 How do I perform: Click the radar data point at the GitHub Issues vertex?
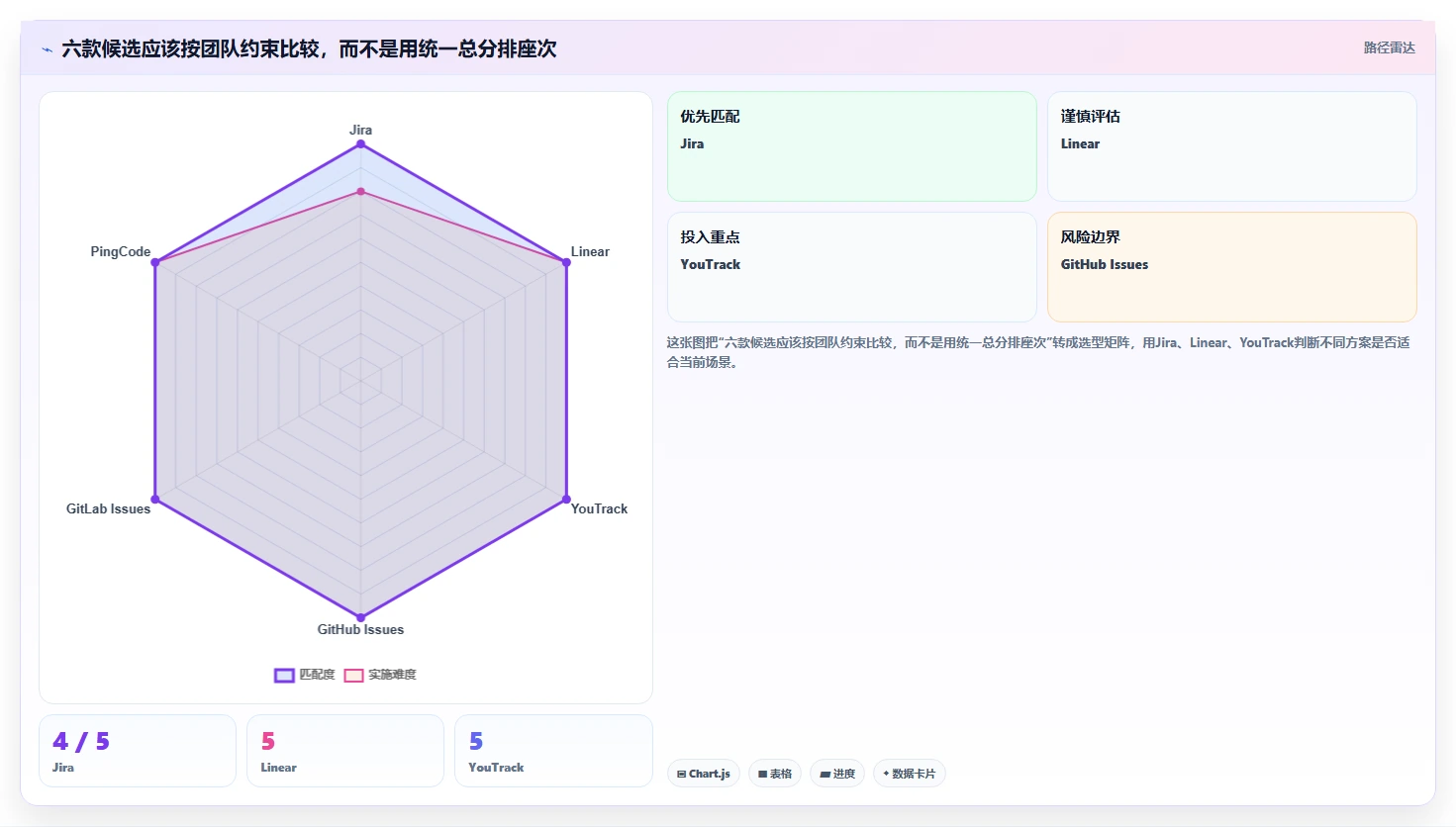[x=360, y=618]
